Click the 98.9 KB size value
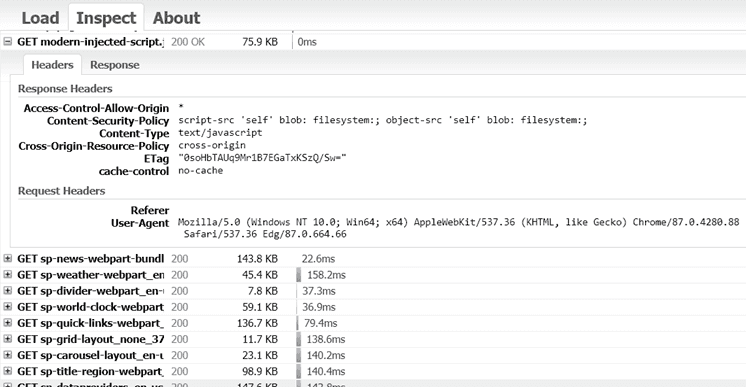Screen dimensions: 746x387 coord(260,371)
